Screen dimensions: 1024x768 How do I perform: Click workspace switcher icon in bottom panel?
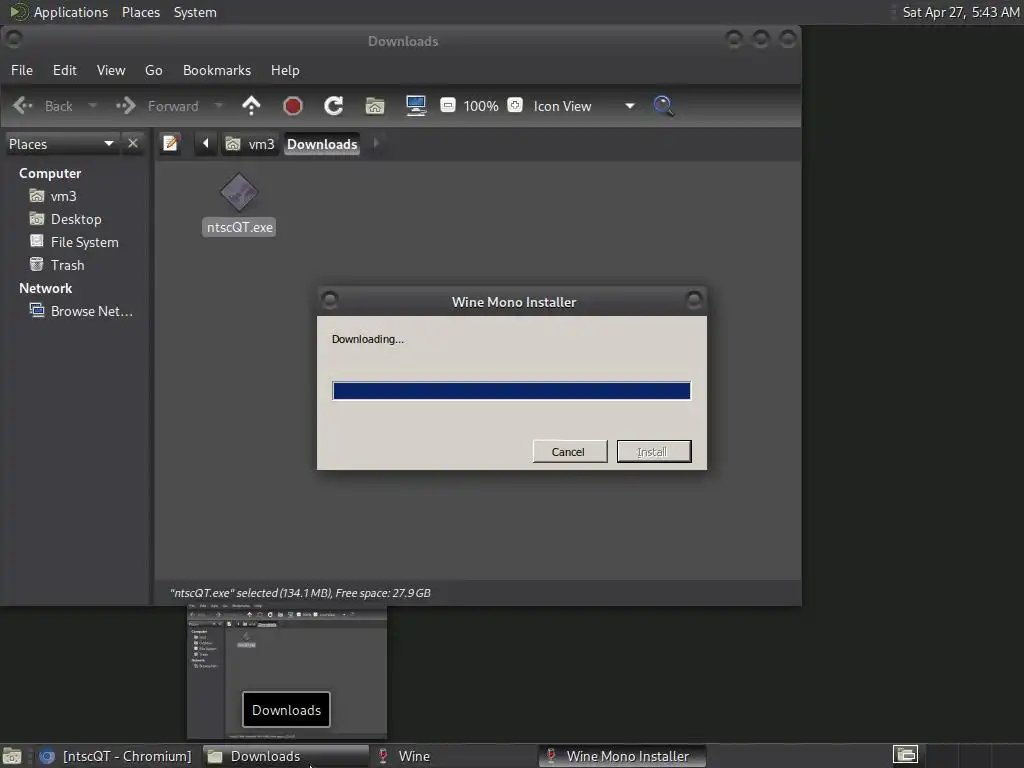906,755
